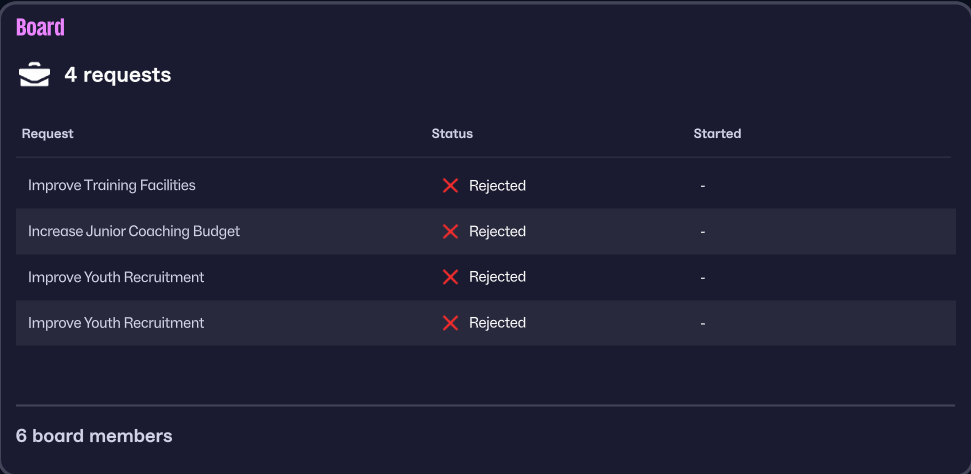Click Rejected status text in the bottom row
This screenshot has width=971, height=474.
[x=497, y=323]
